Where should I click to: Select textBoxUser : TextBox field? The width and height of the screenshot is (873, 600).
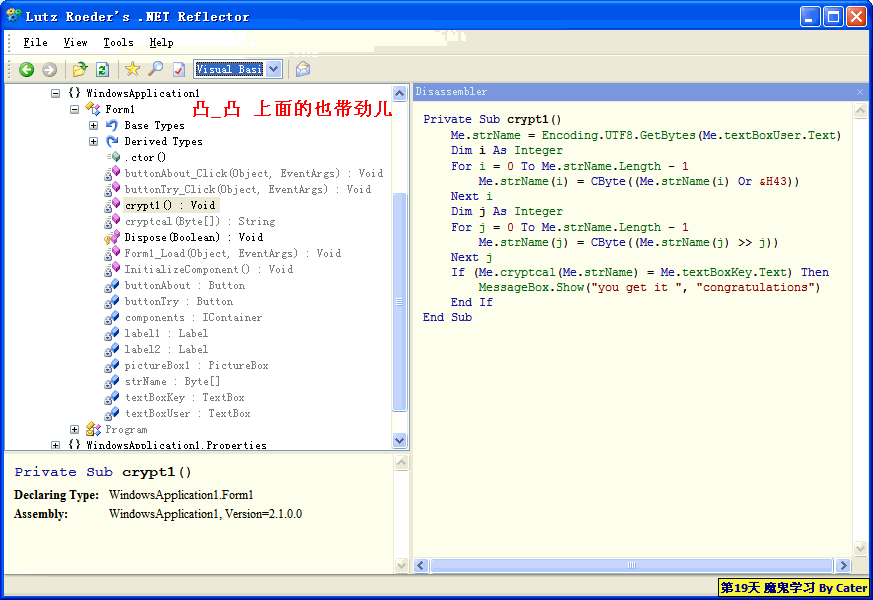click(x=188, y=414)
